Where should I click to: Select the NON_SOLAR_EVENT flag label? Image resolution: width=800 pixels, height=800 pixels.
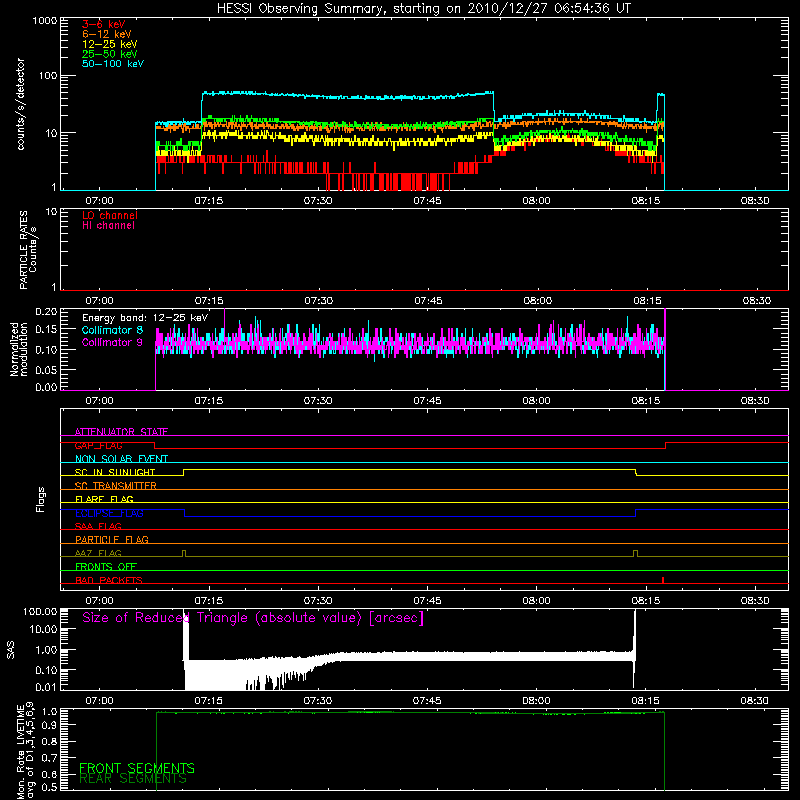(121, 459)
